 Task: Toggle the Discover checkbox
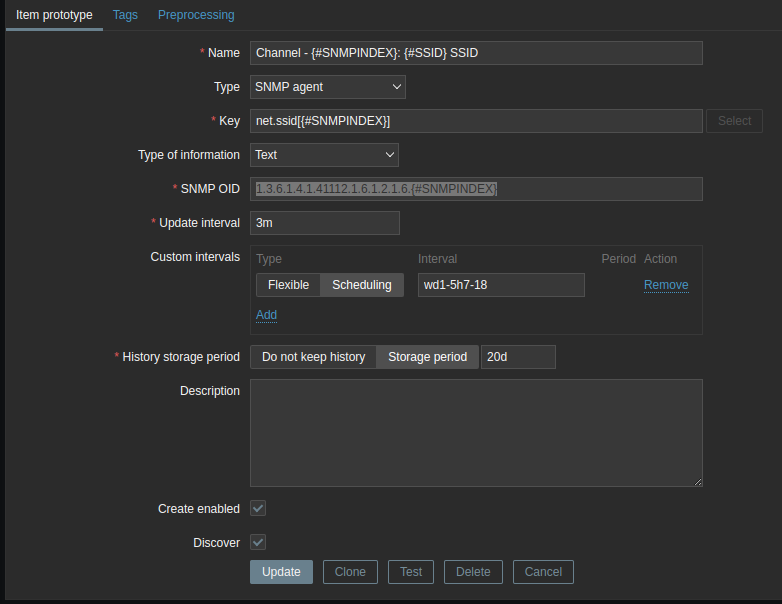click(258, 542)
